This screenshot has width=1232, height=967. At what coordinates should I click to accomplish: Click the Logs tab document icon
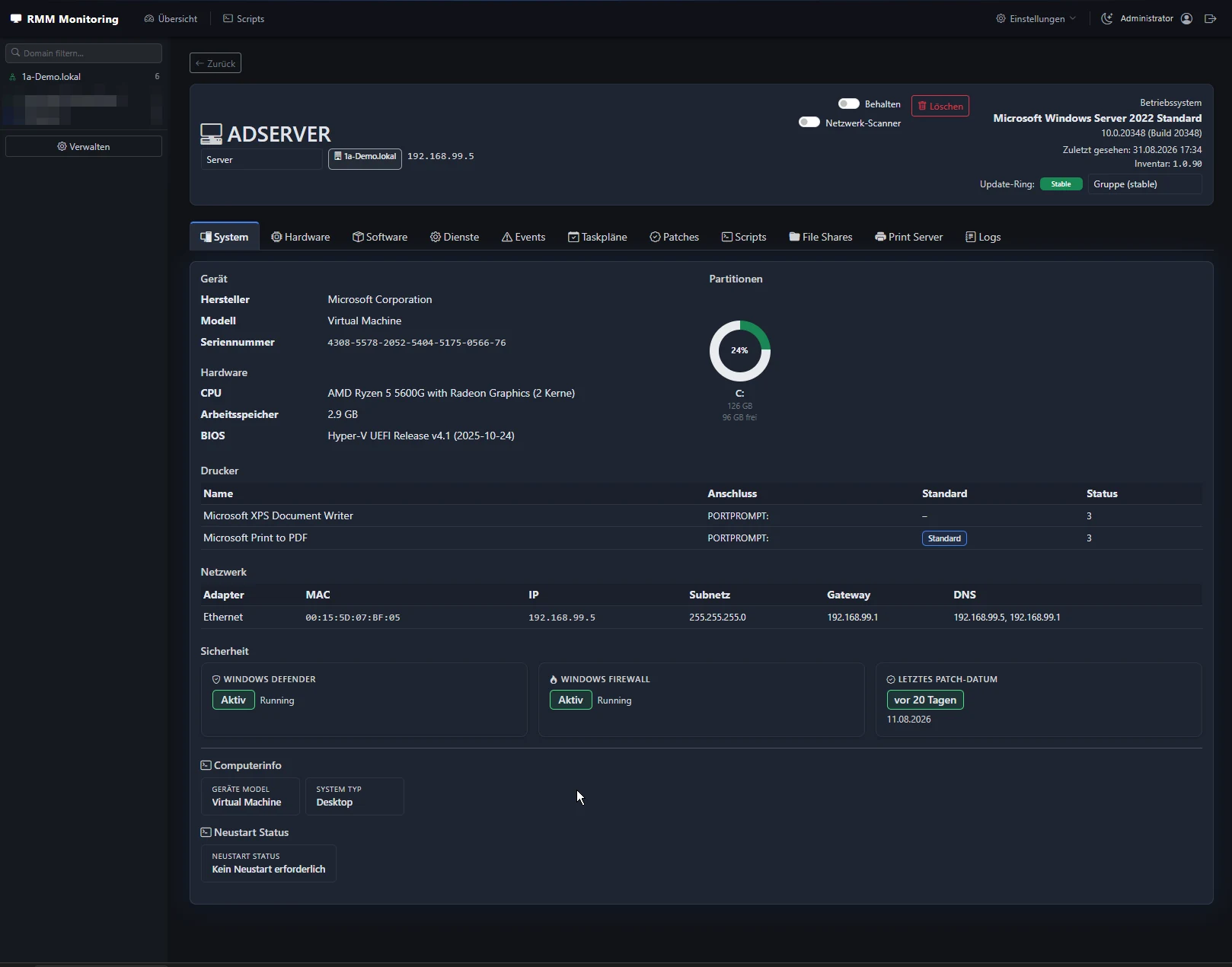click(970, 237)
